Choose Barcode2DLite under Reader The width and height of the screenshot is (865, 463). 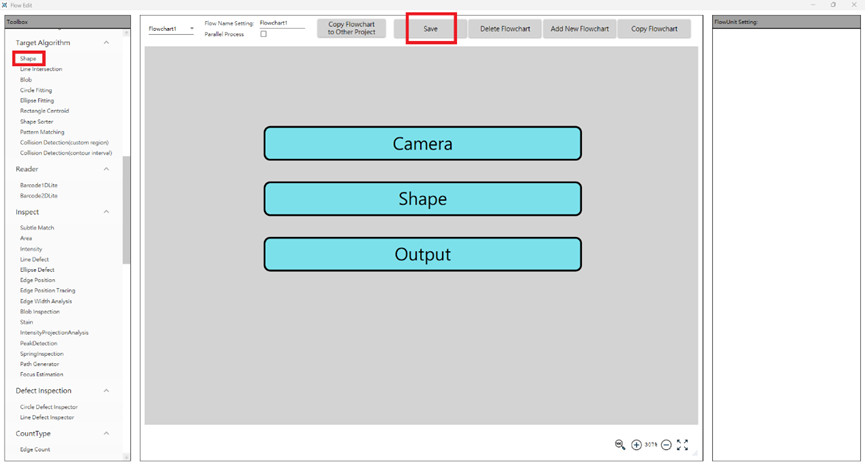[38, 196]
